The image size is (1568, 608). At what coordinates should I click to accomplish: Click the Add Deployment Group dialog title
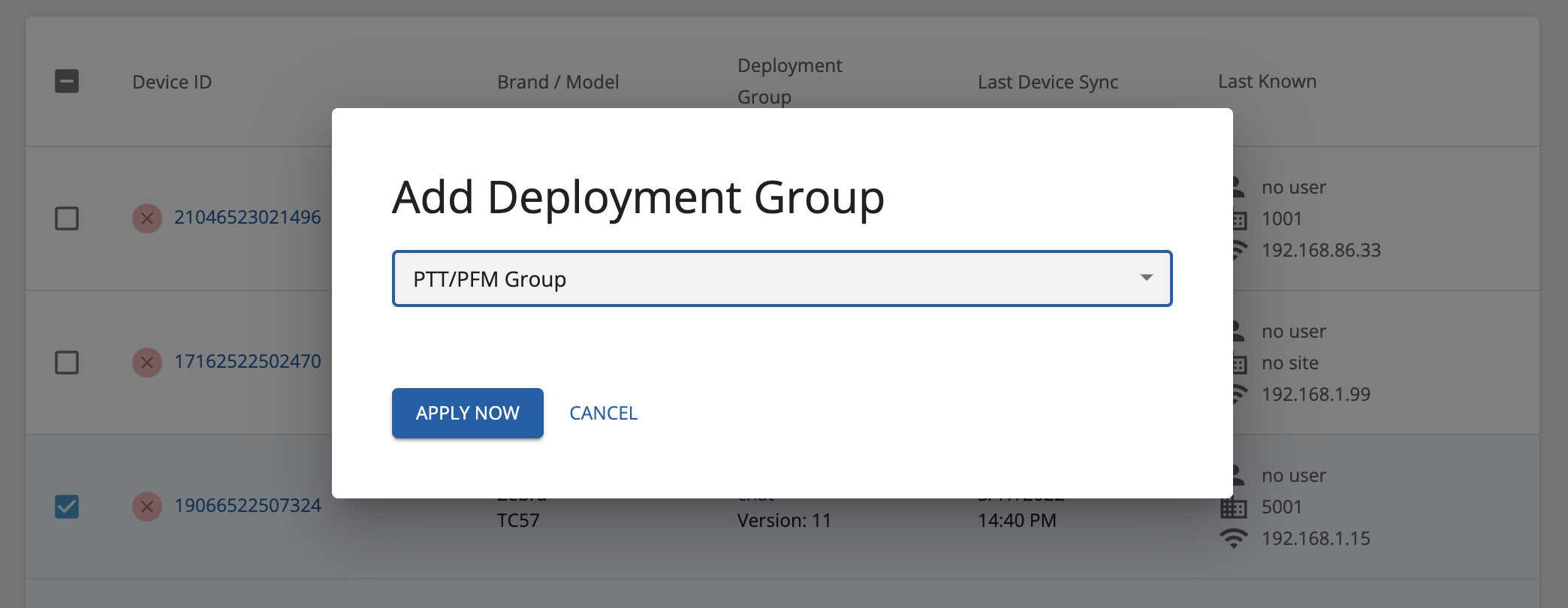[638, 198]
